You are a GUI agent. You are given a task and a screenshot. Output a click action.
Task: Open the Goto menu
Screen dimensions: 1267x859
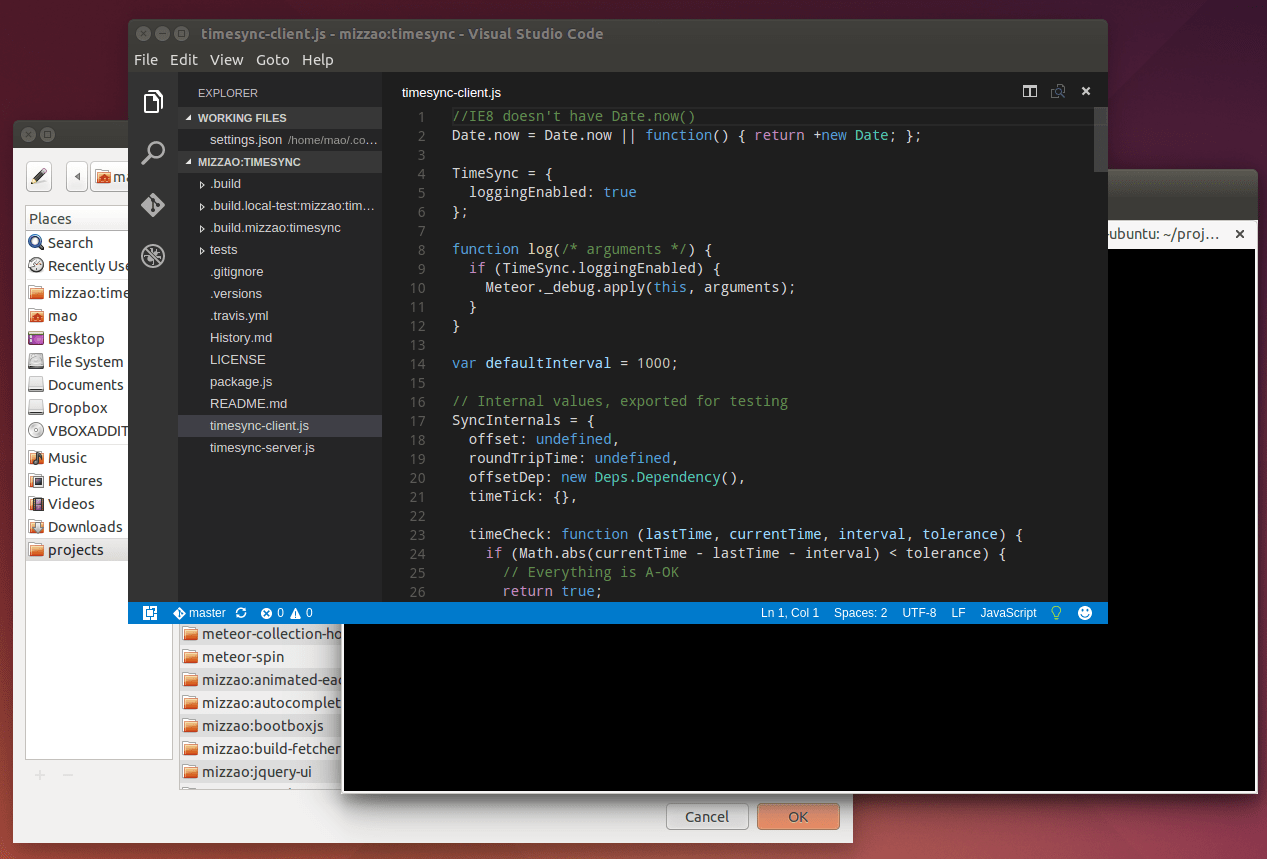pyautogui.click(x=273, y=60)
